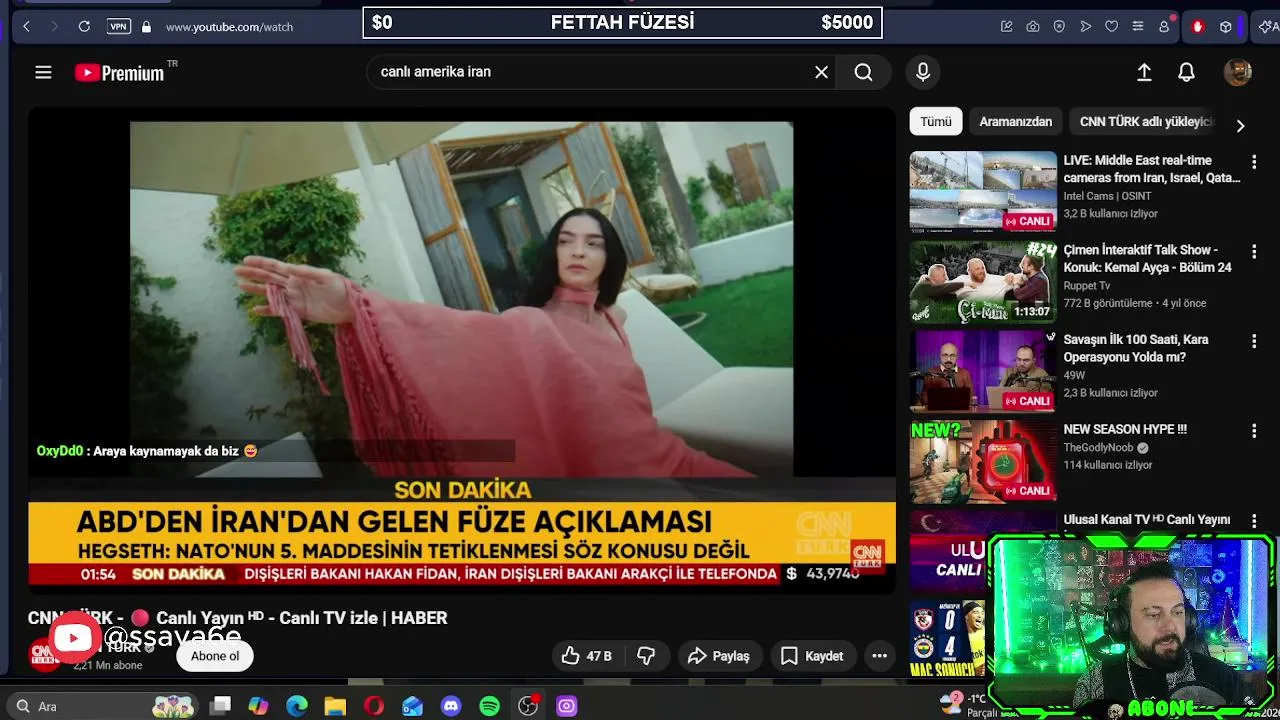The height and width of the screenshot is (720, 1280).
Task: Expand filter chips with the right chevron
Action: pos(1240,126)
